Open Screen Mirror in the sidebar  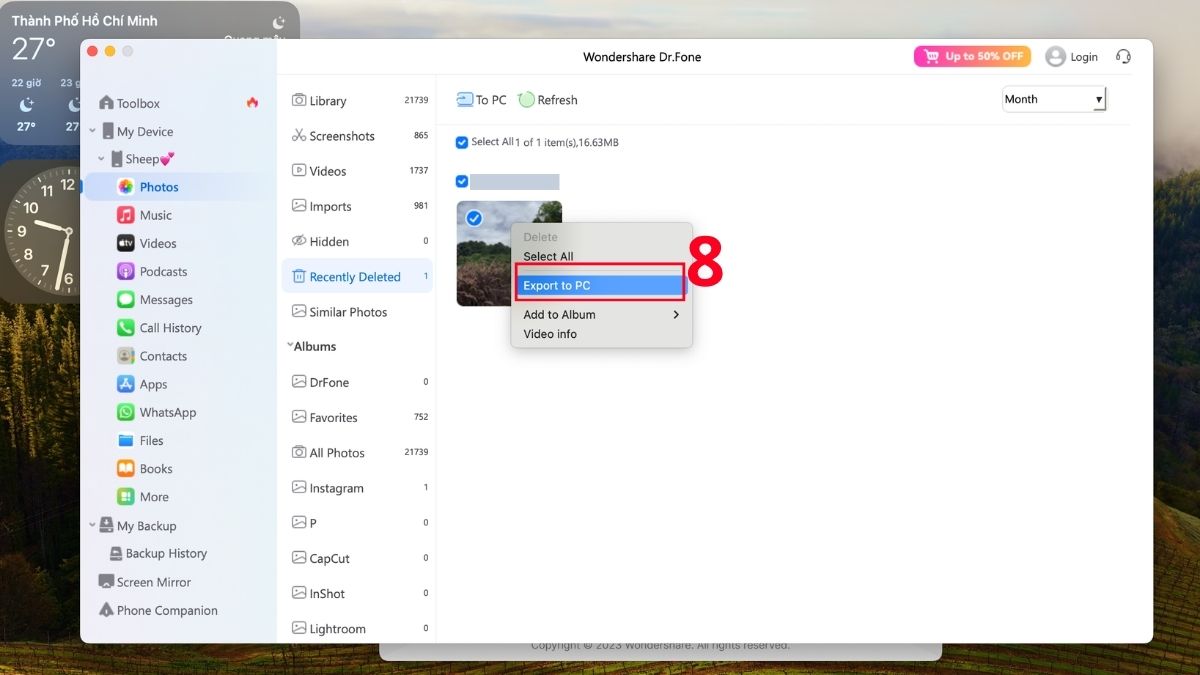click(144, 581)
